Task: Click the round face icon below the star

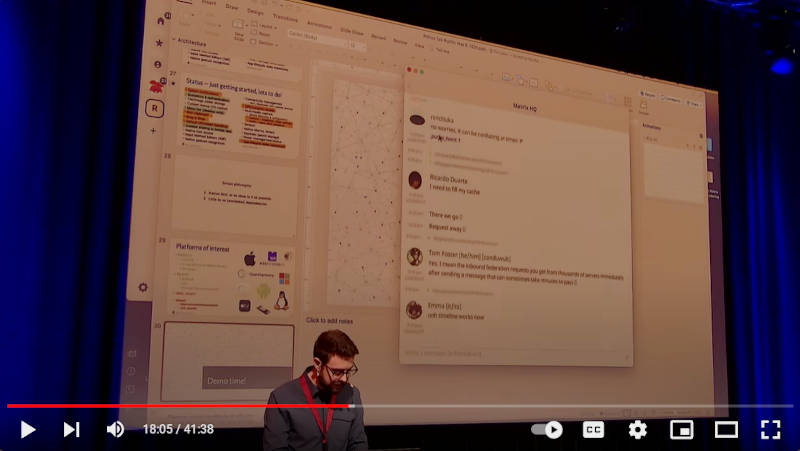Action: [158, 65]
